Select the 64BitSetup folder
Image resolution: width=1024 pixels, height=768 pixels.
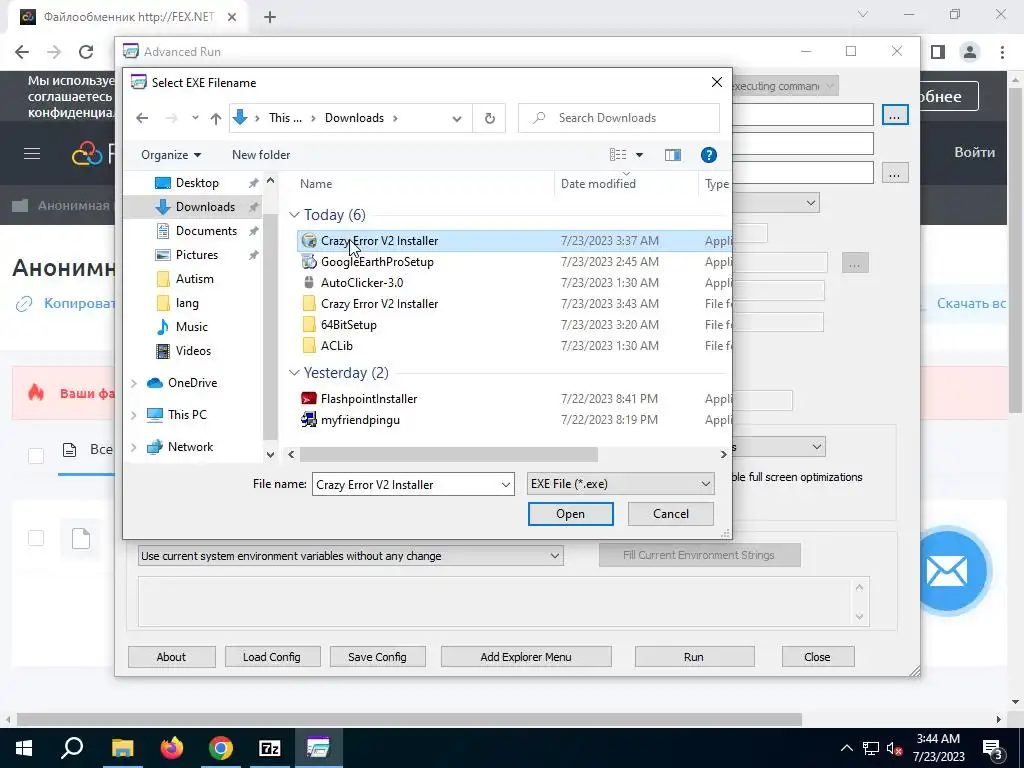pyautogui.click(x=348, y=325)
